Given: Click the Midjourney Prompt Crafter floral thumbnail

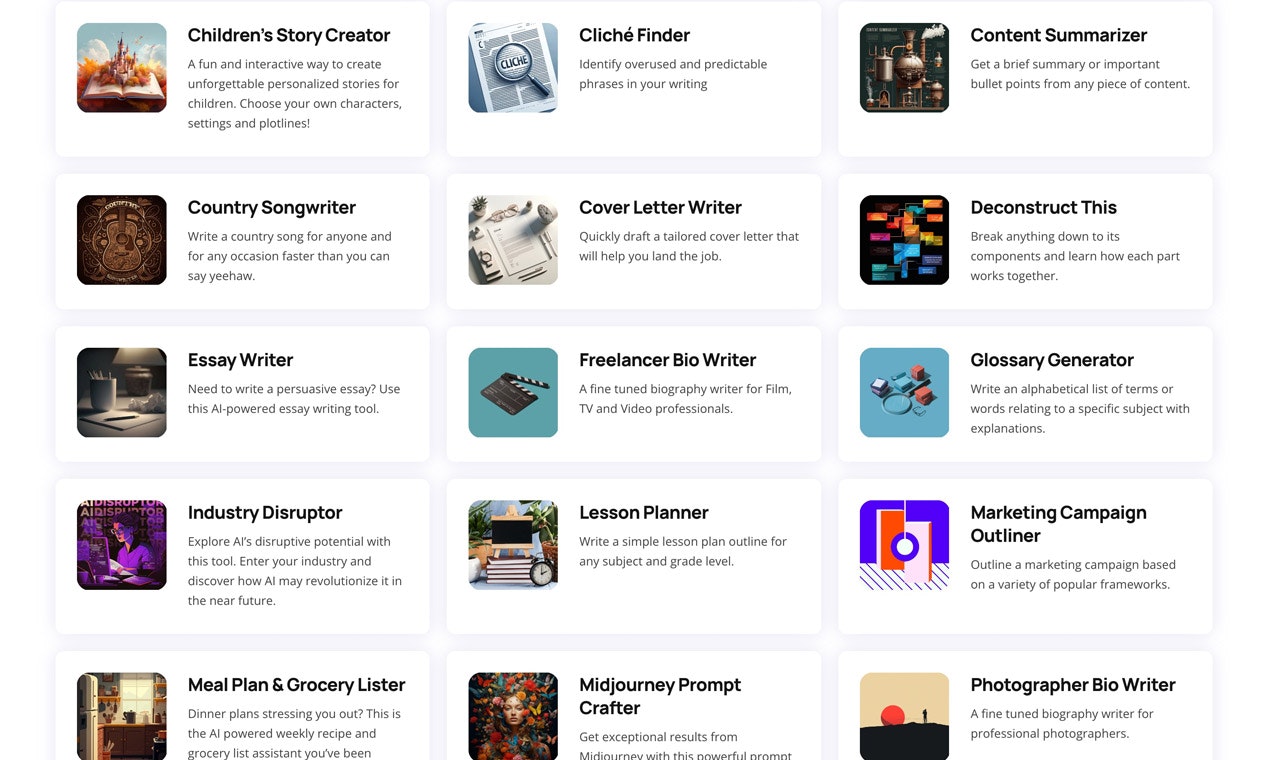Looking at the screenshot, I should click(513, 716).
